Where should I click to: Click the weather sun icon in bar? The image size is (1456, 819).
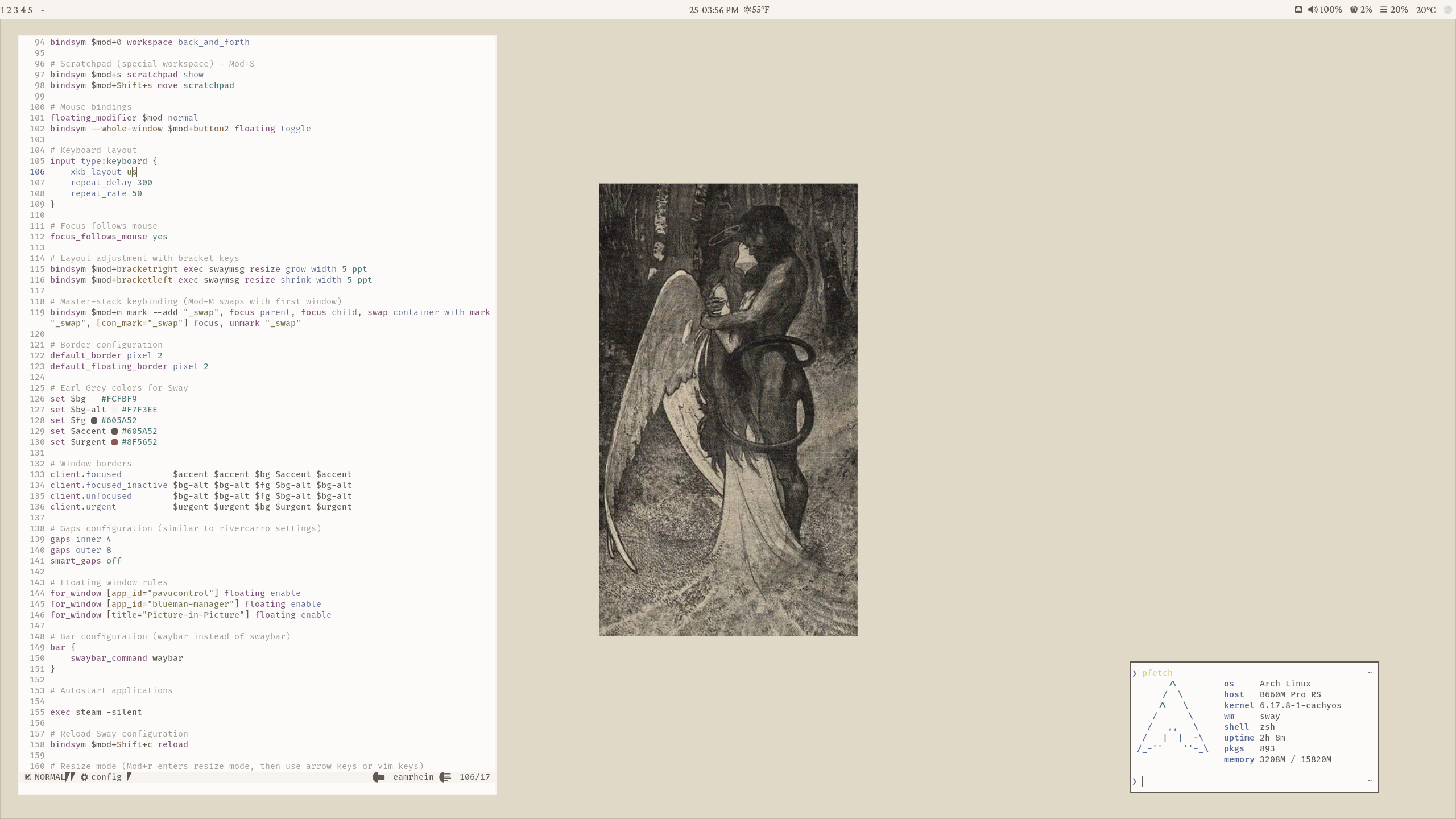[x=747, y=10]
